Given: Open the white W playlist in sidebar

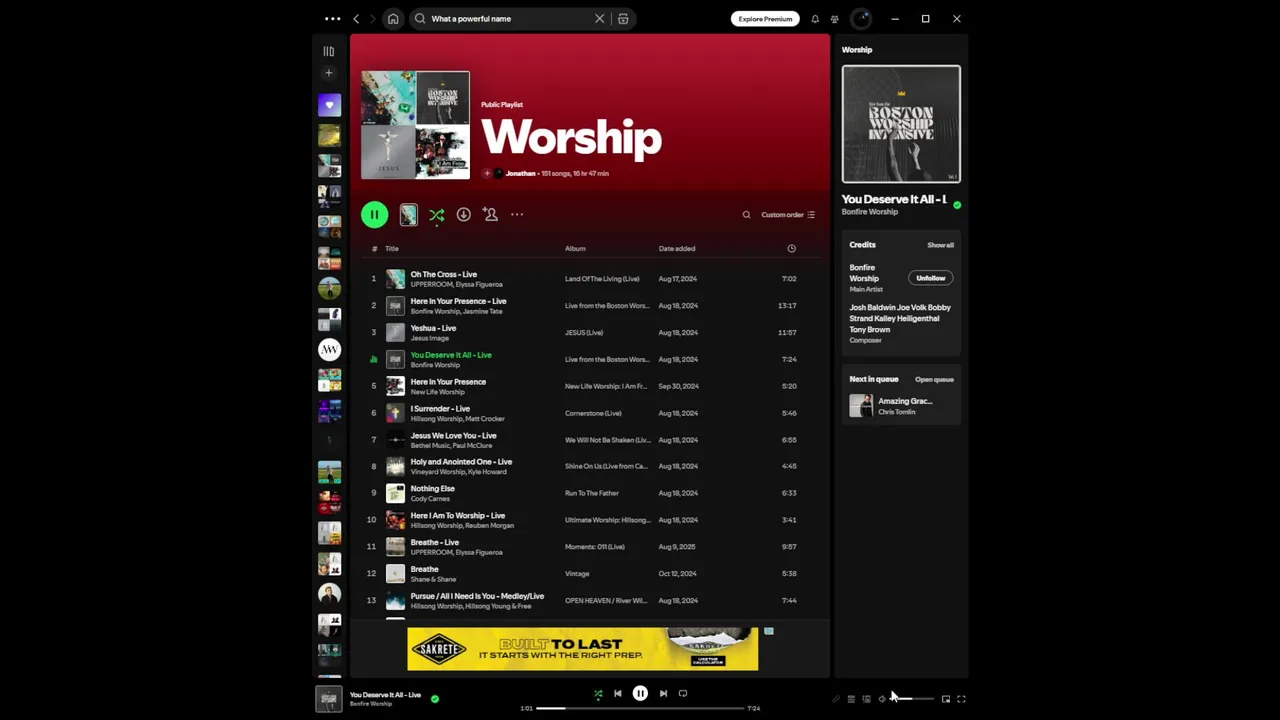Looking at the screenshot, I should point(329,349).
